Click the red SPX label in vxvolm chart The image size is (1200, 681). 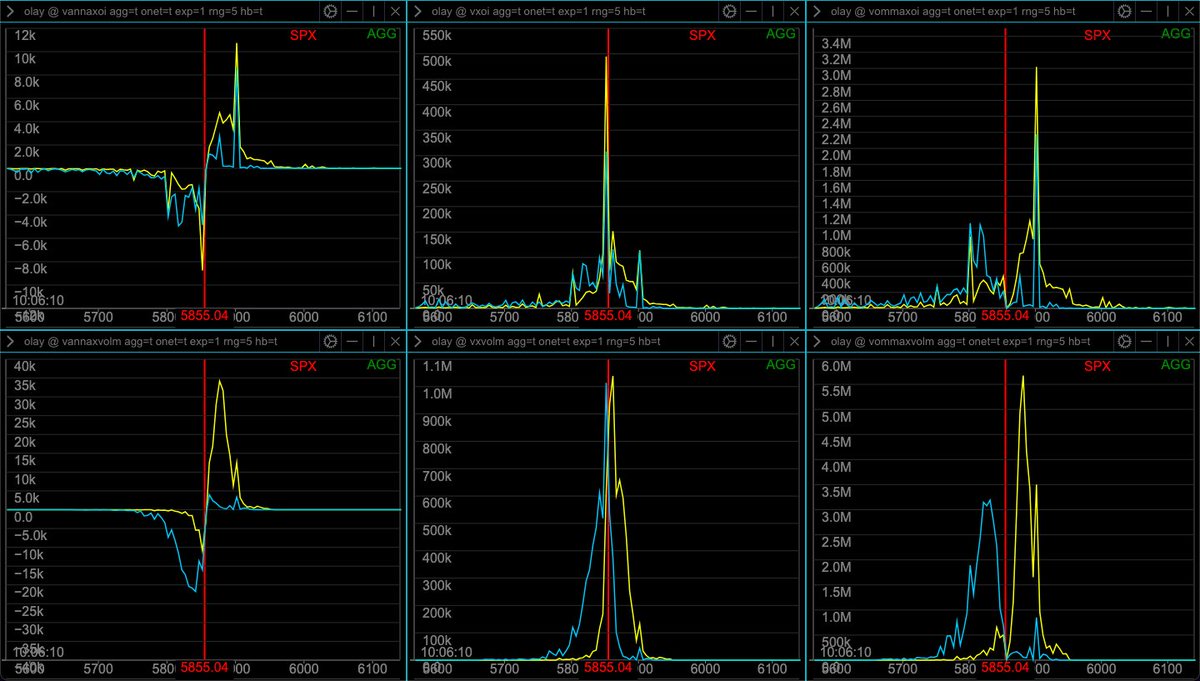[x=703, y=365]
